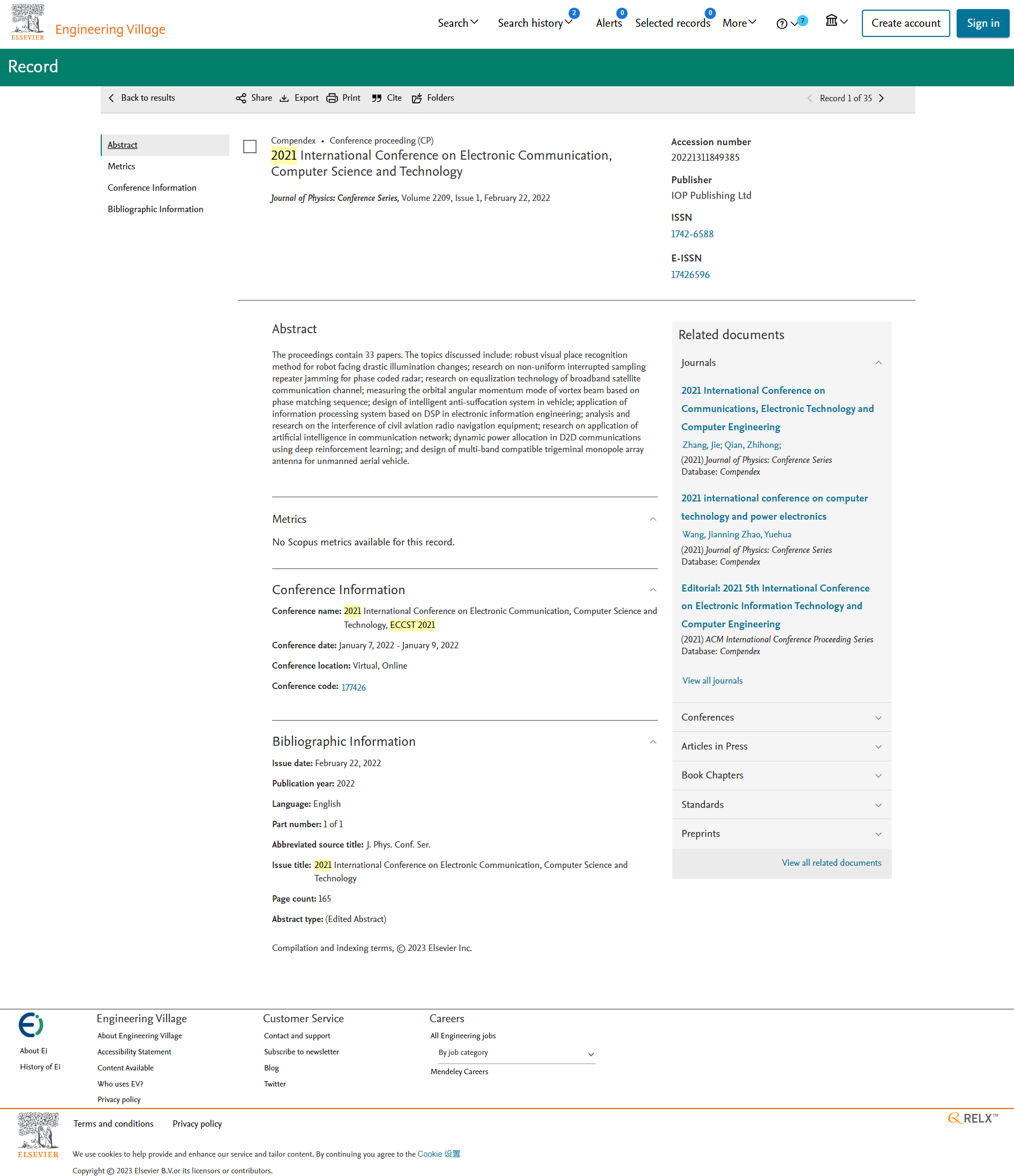Open the More dropdown menu
The image size is (1014, 1176).
(739, 23)
